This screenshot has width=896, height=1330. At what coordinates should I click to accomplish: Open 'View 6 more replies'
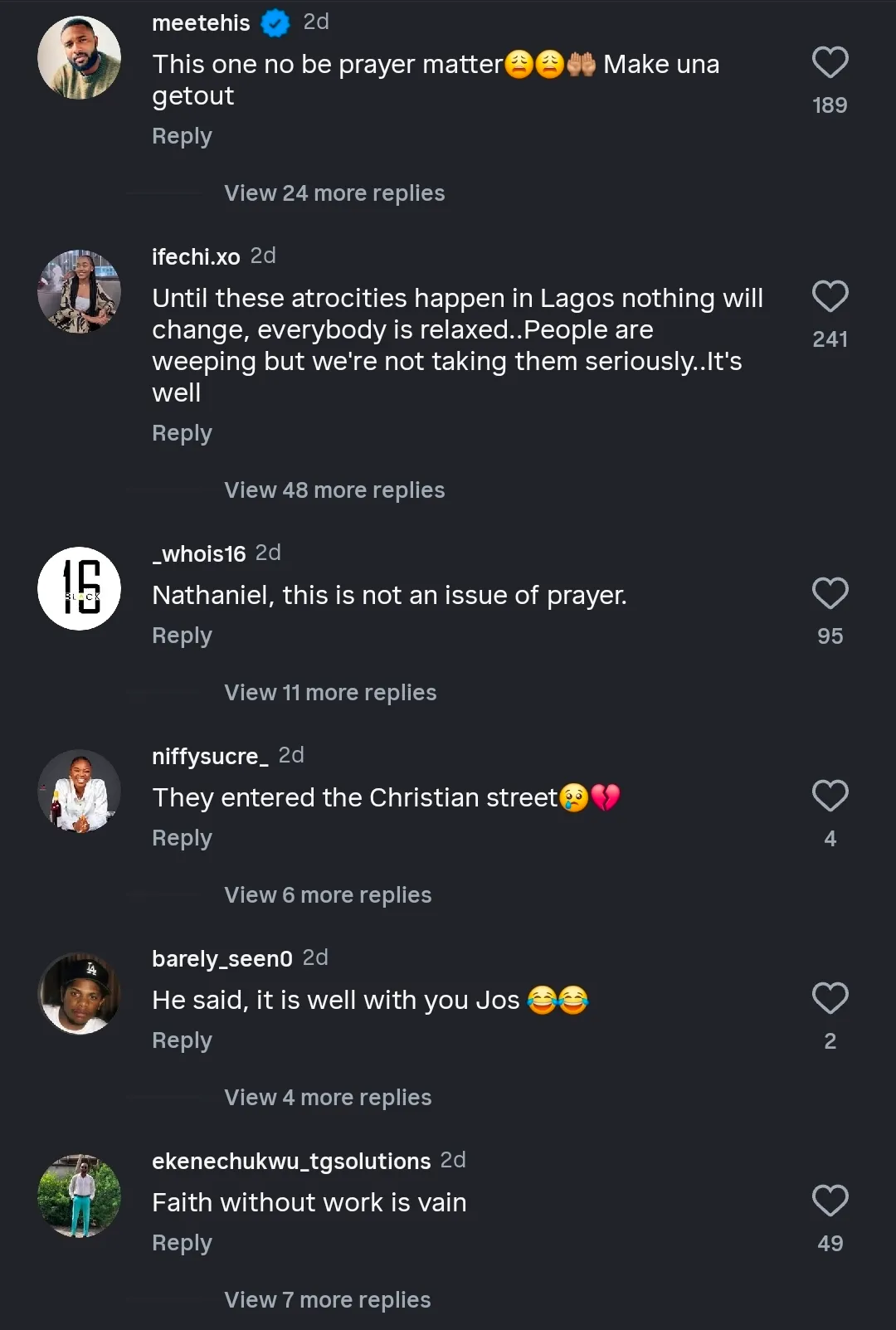(x=328, y=895)
